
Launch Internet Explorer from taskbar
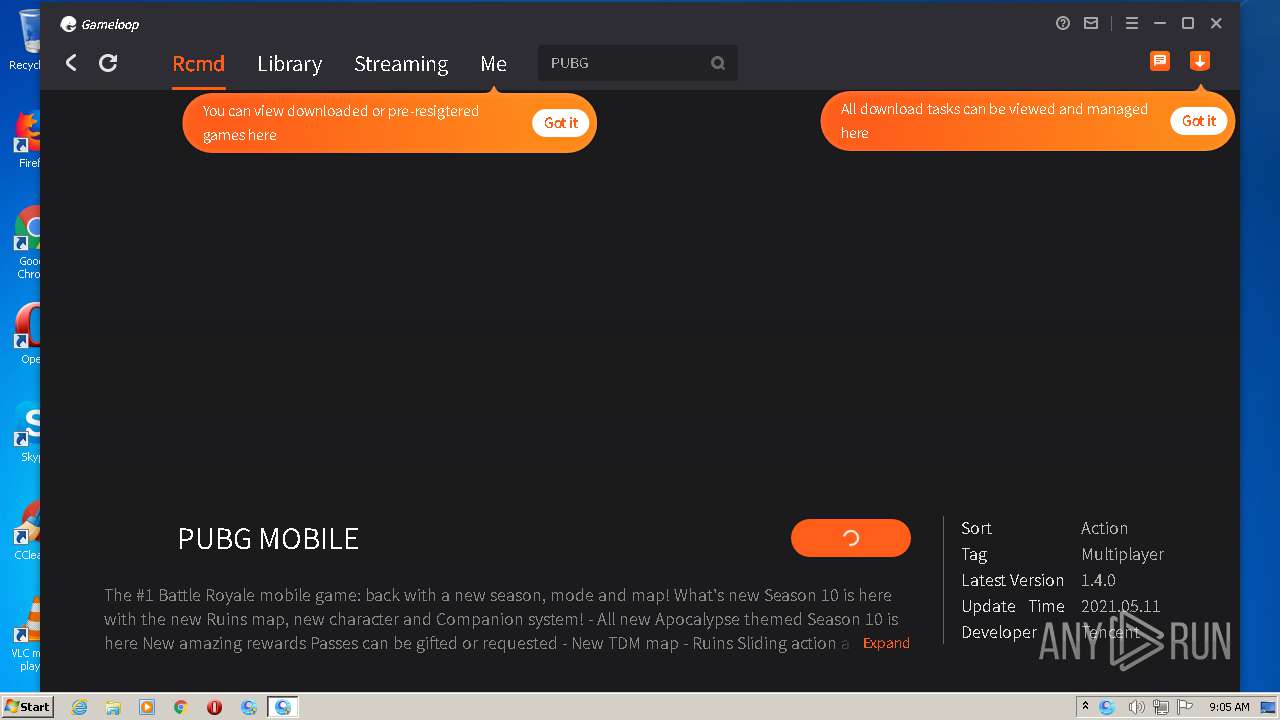click(x=80, y=707)
